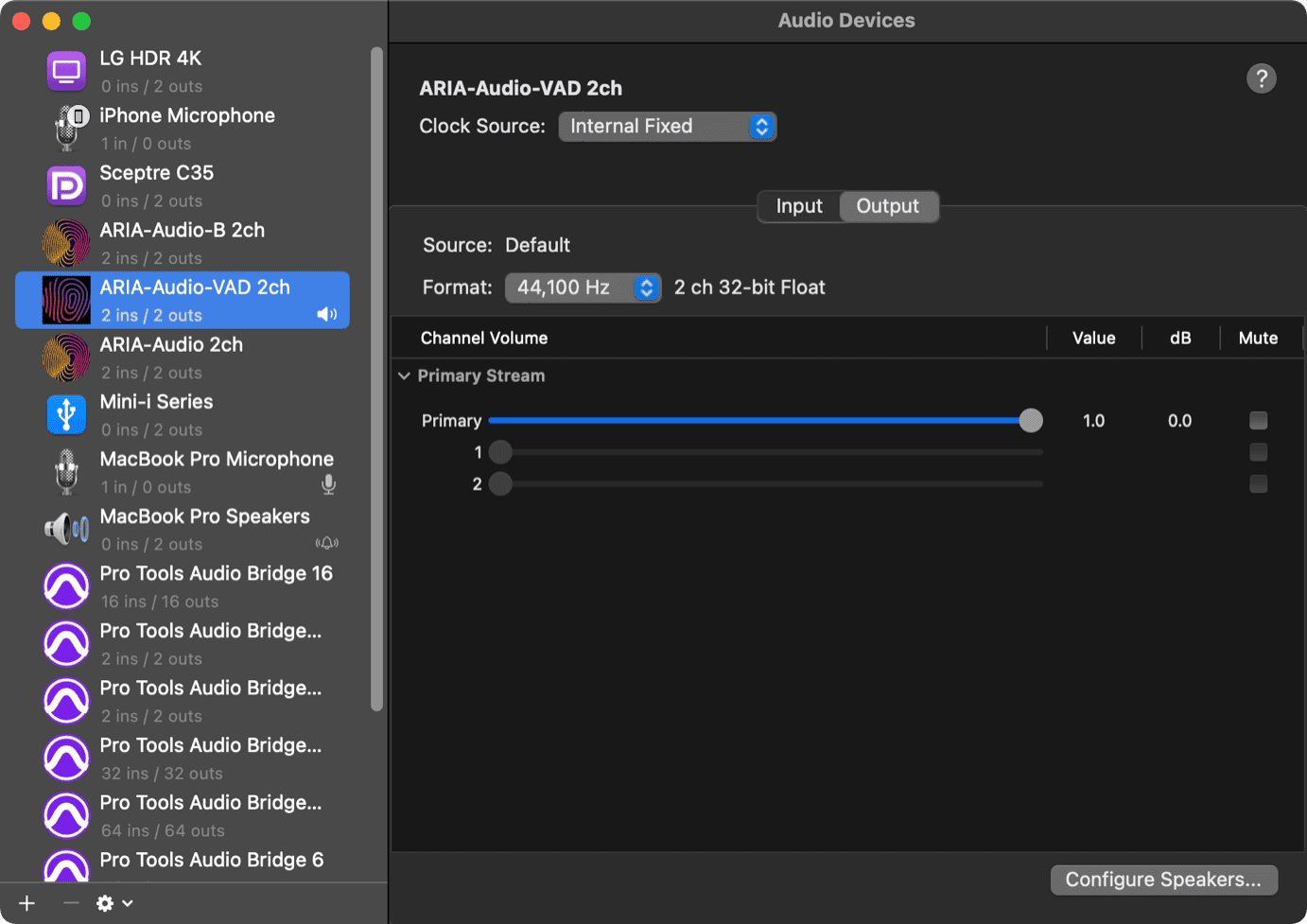Click the Channel Volume column header
The image size is (1307, 924).
[484, 339]
